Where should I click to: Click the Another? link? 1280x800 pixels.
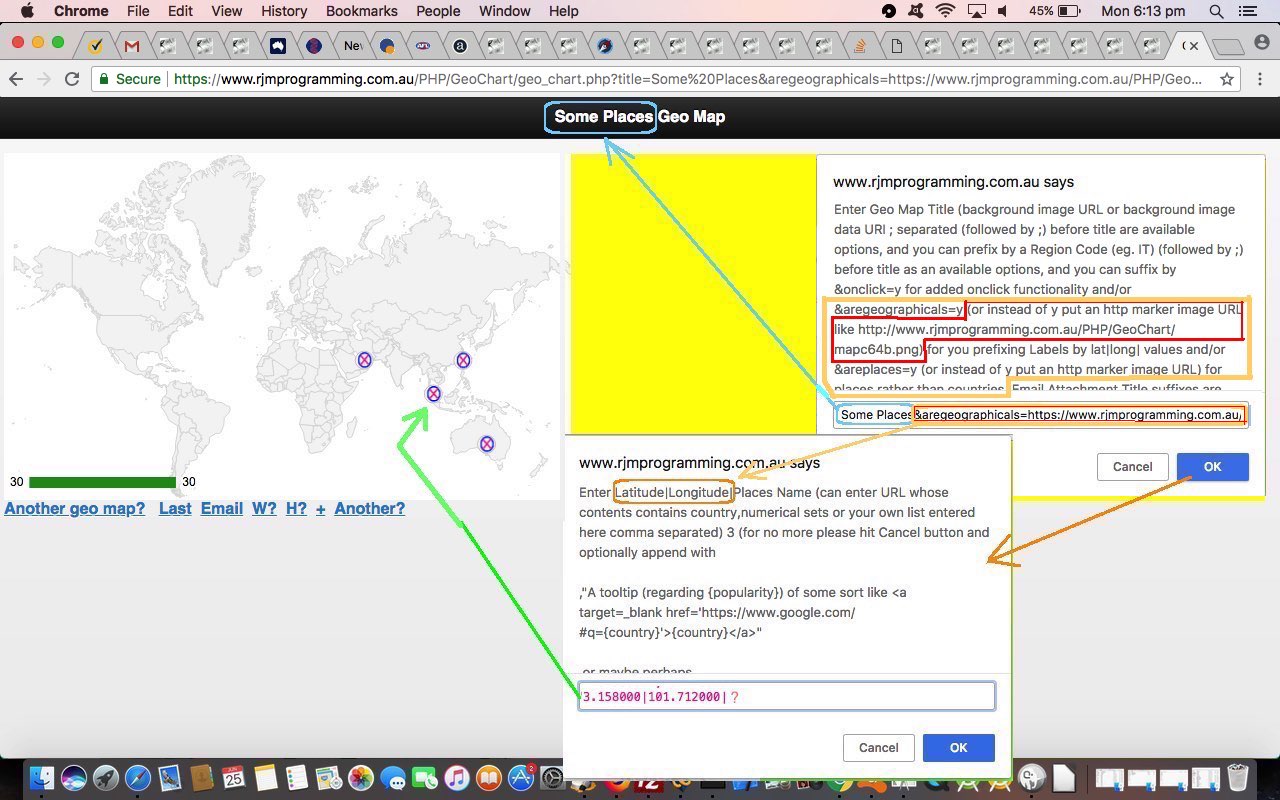pos(370,508)
